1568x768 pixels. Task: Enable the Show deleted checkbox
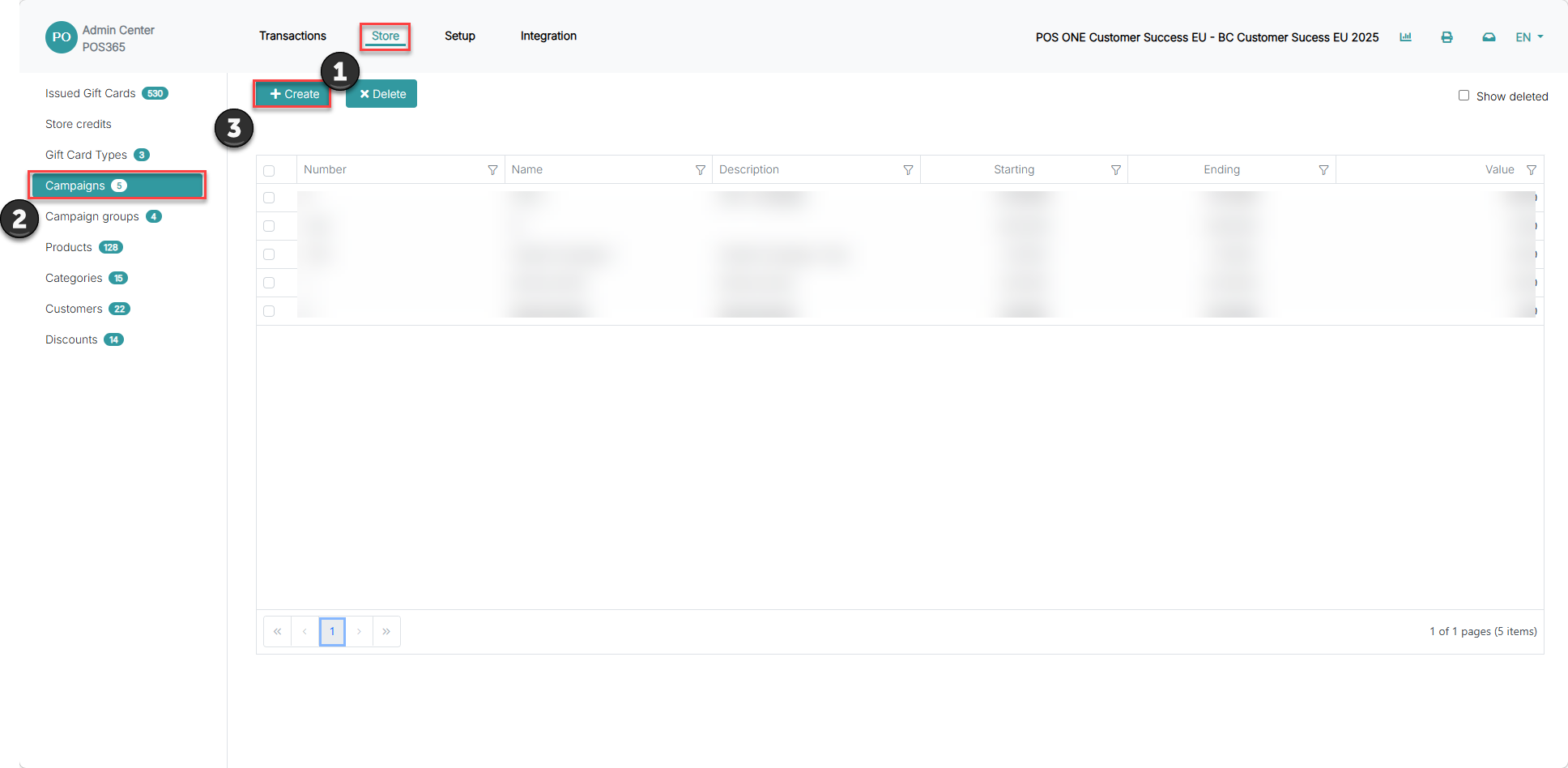1464,96
